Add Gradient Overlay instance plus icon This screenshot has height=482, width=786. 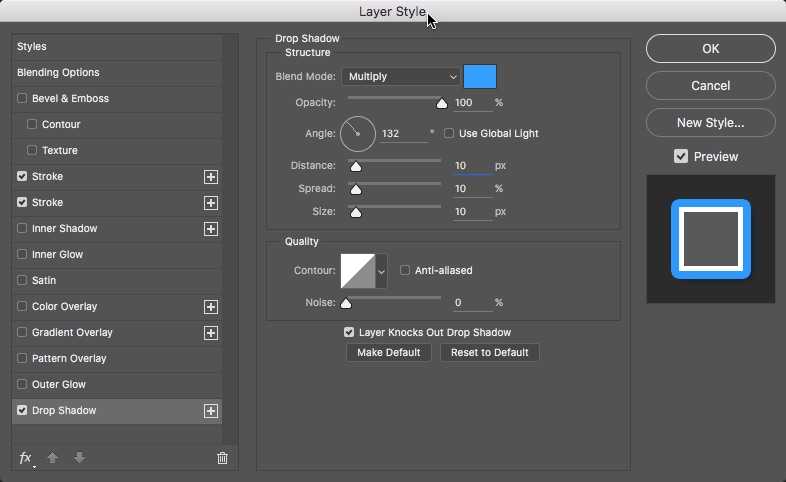click(211, 333)
